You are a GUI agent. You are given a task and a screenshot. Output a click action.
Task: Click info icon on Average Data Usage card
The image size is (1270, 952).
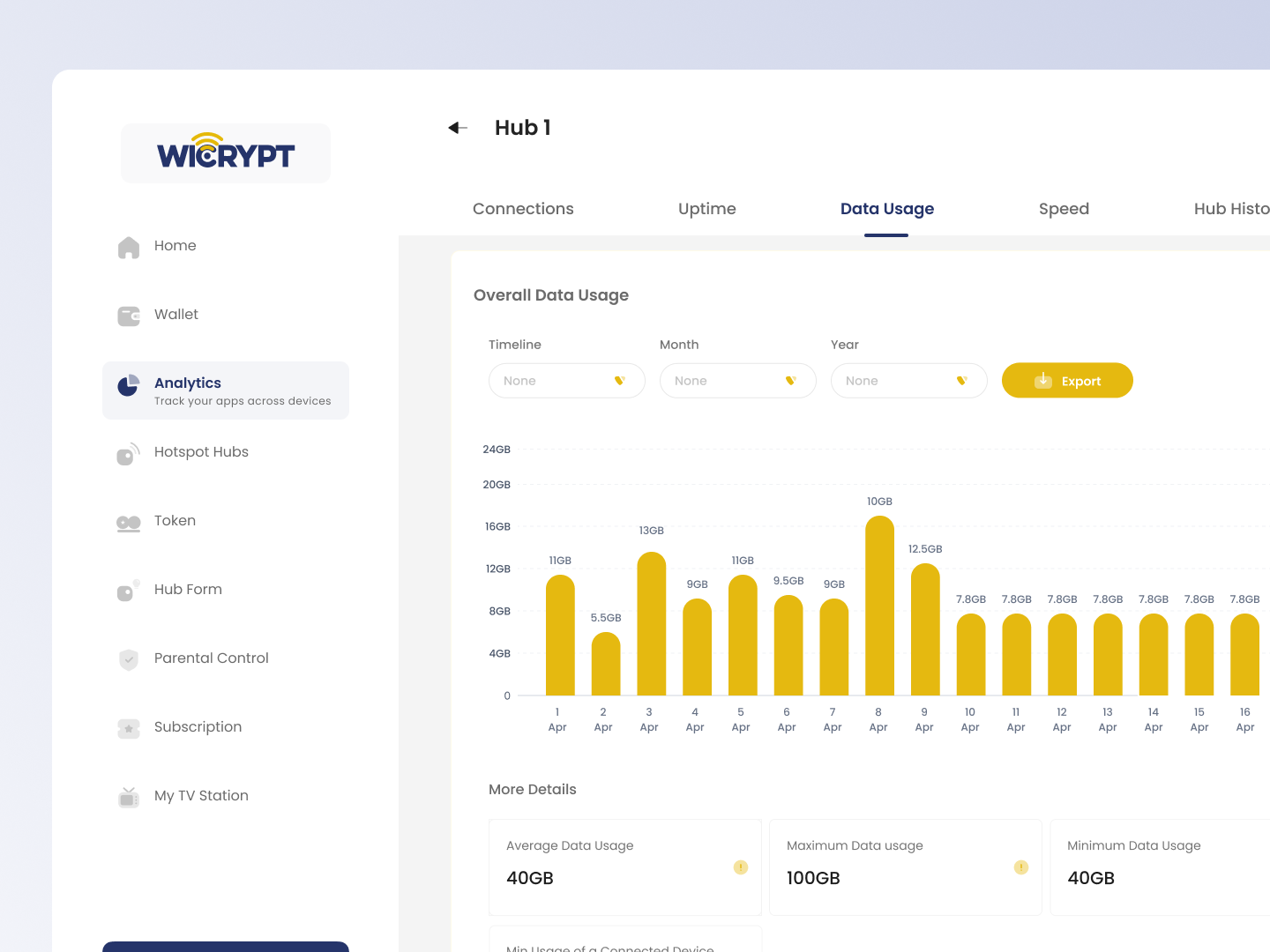click(741, 867)
